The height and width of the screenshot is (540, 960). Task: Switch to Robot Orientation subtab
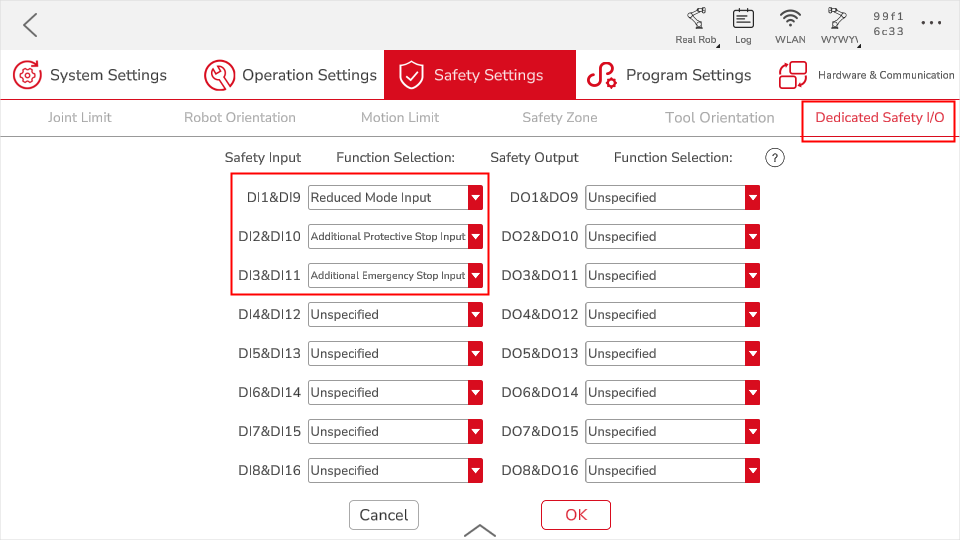[x=240, y=118]
